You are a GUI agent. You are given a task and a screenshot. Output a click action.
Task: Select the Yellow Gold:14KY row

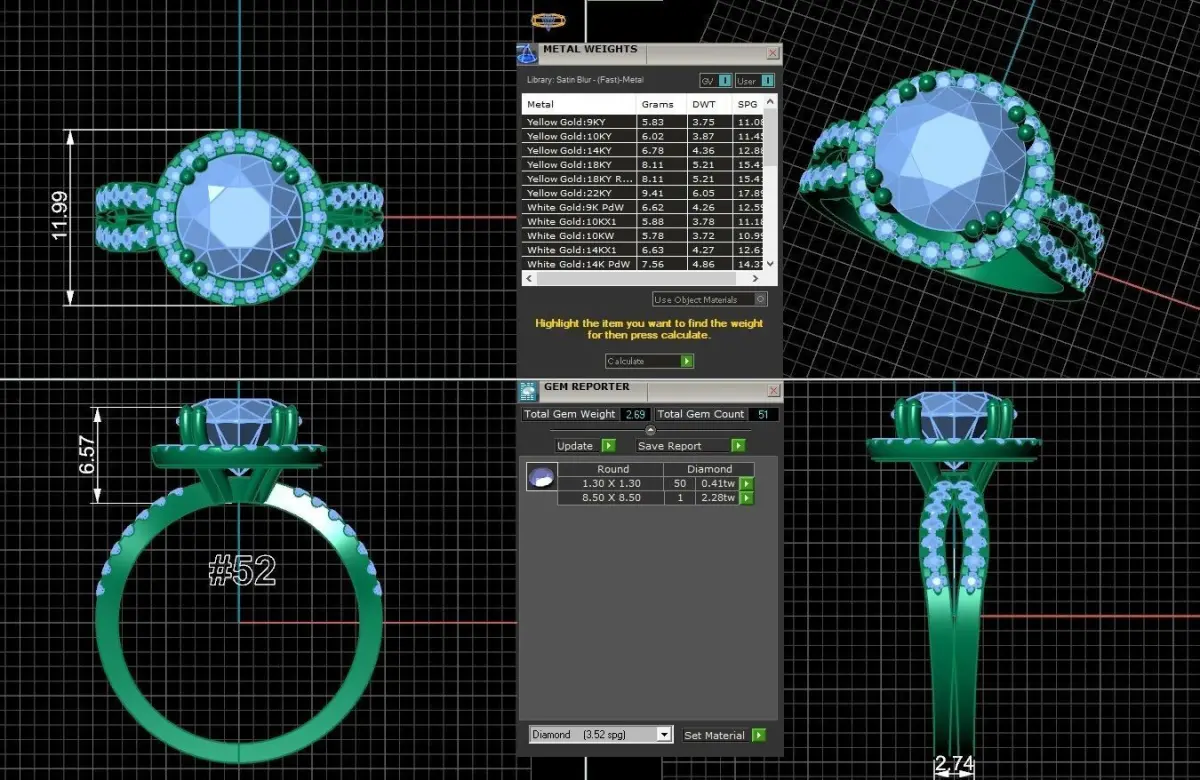(x=643, y=150)
